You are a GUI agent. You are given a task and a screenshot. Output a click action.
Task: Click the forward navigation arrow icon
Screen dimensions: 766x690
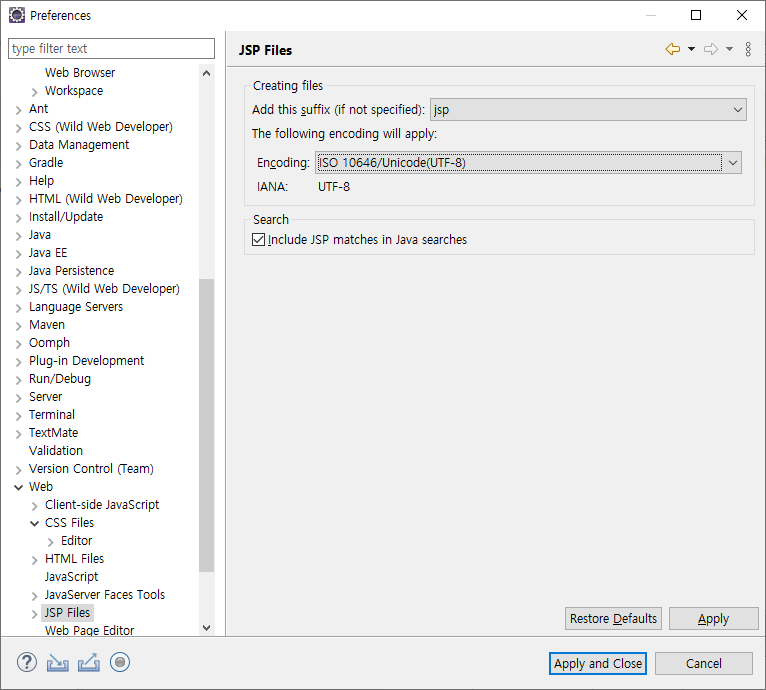click(x=711, y=49)
